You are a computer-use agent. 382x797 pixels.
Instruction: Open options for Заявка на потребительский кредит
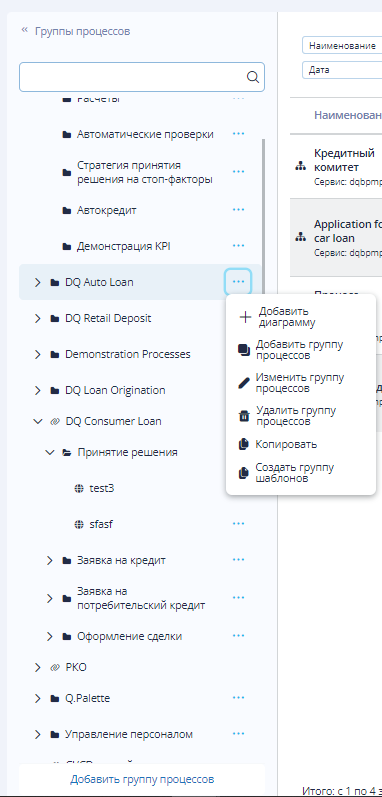[238, 598]
